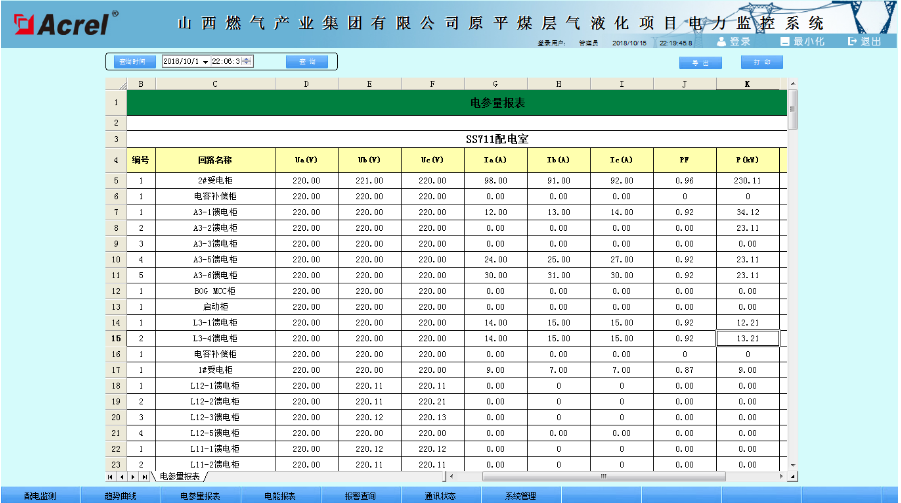Viewport: 901px width, 503px height.
Task: Select column C header
Action: click(215, 85)
